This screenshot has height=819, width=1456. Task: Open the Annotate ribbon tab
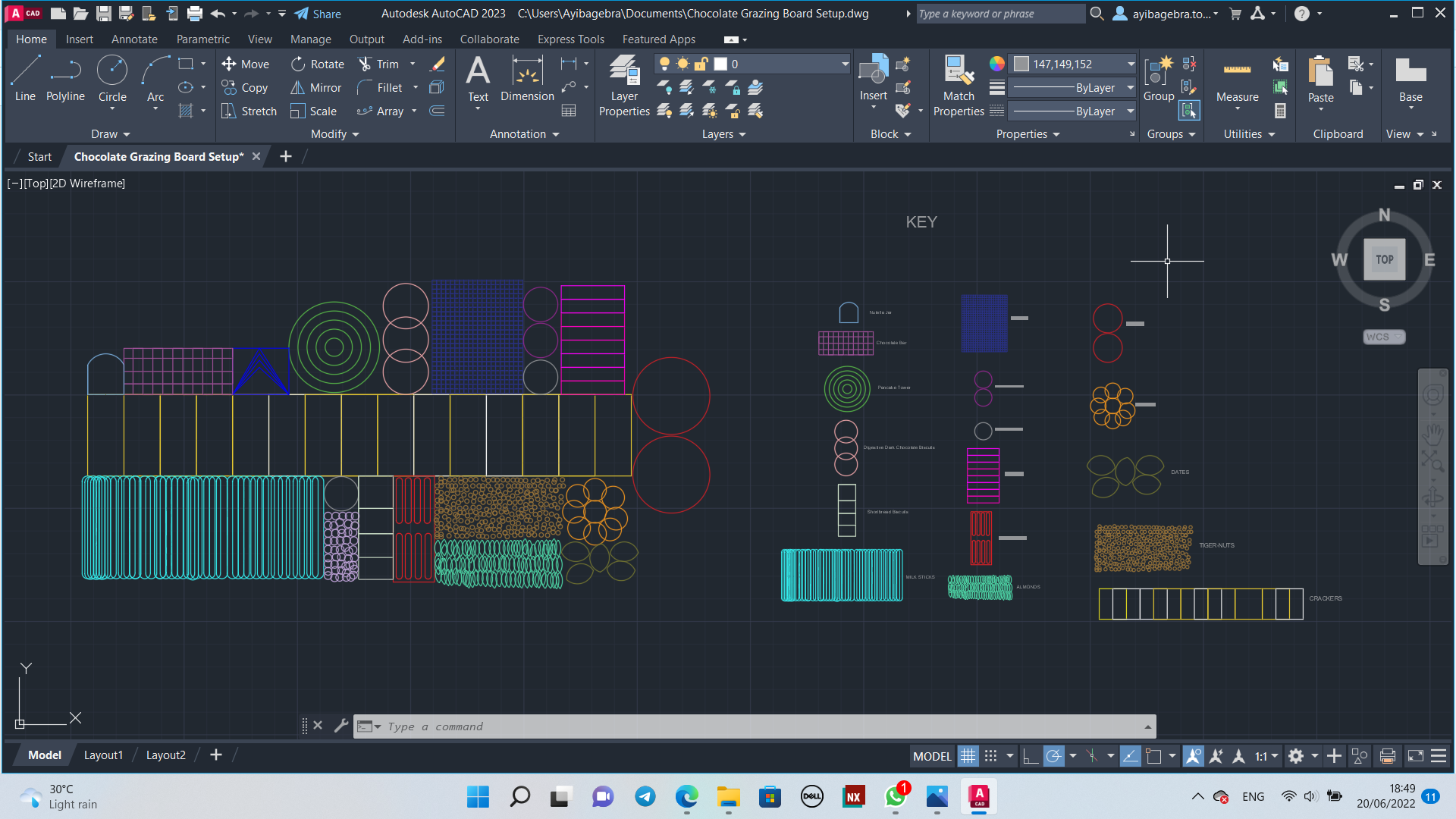tap(133, 39)
